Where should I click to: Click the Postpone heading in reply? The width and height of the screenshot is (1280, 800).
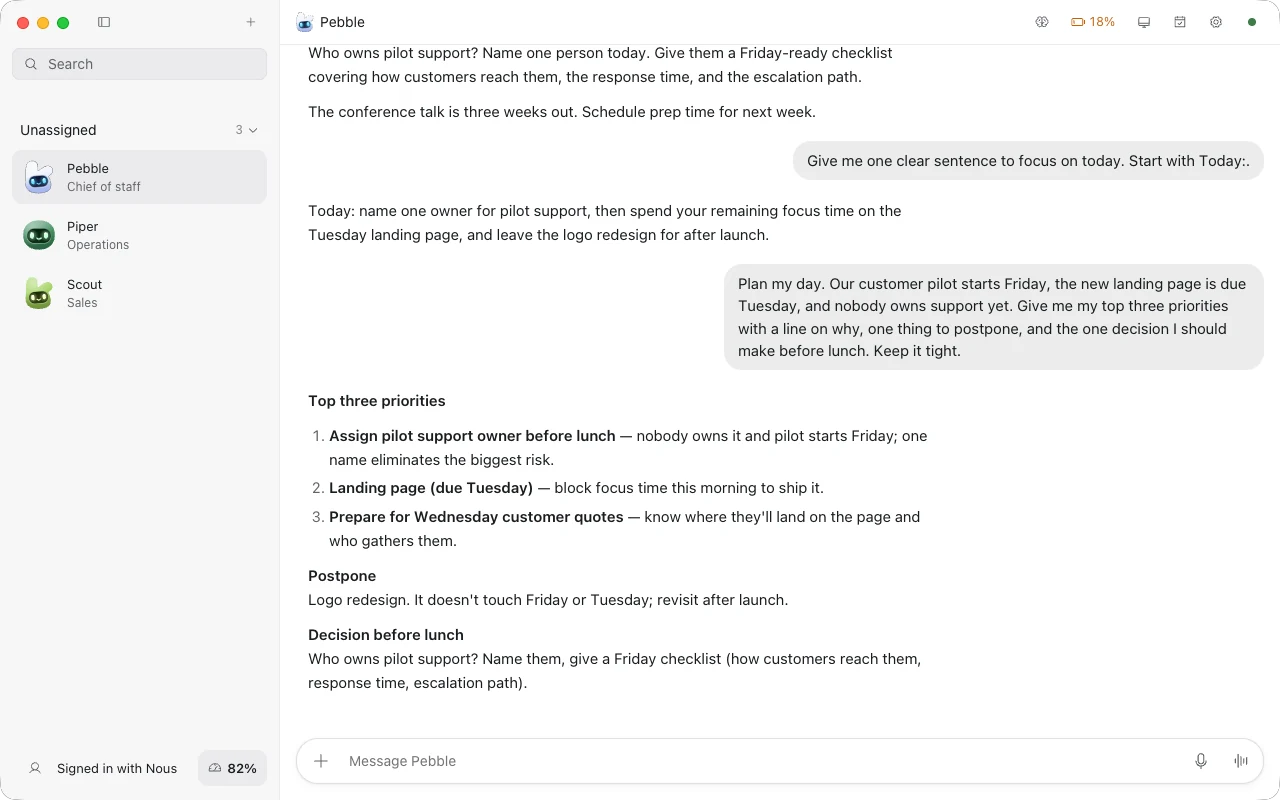tap(342, 576)
